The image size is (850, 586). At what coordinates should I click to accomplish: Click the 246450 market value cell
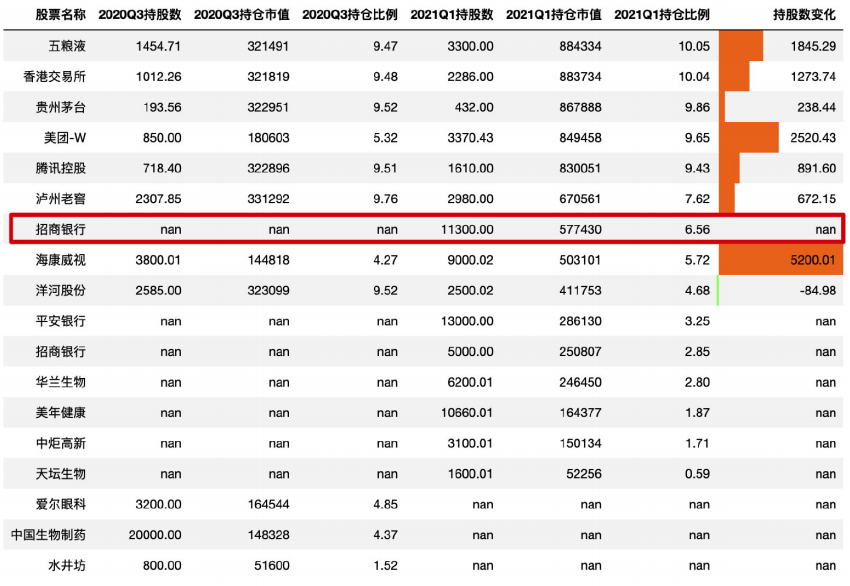(x=581, y=382)
